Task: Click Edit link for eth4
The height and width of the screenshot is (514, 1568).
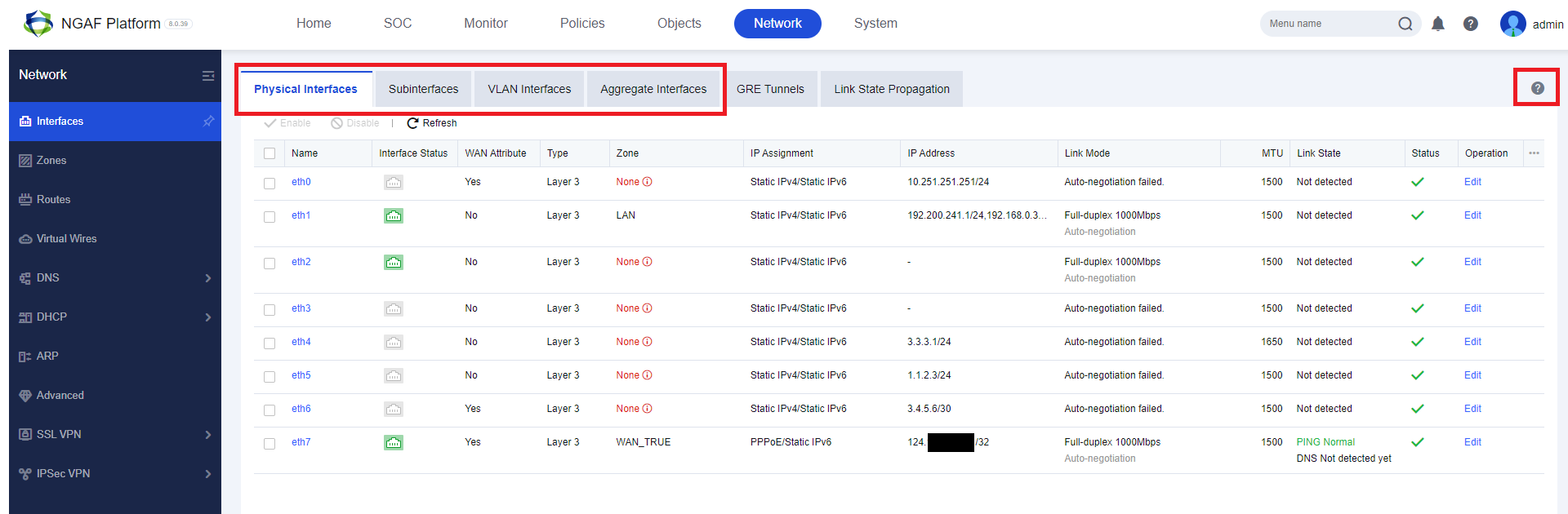Action: tap(1472, 342)
